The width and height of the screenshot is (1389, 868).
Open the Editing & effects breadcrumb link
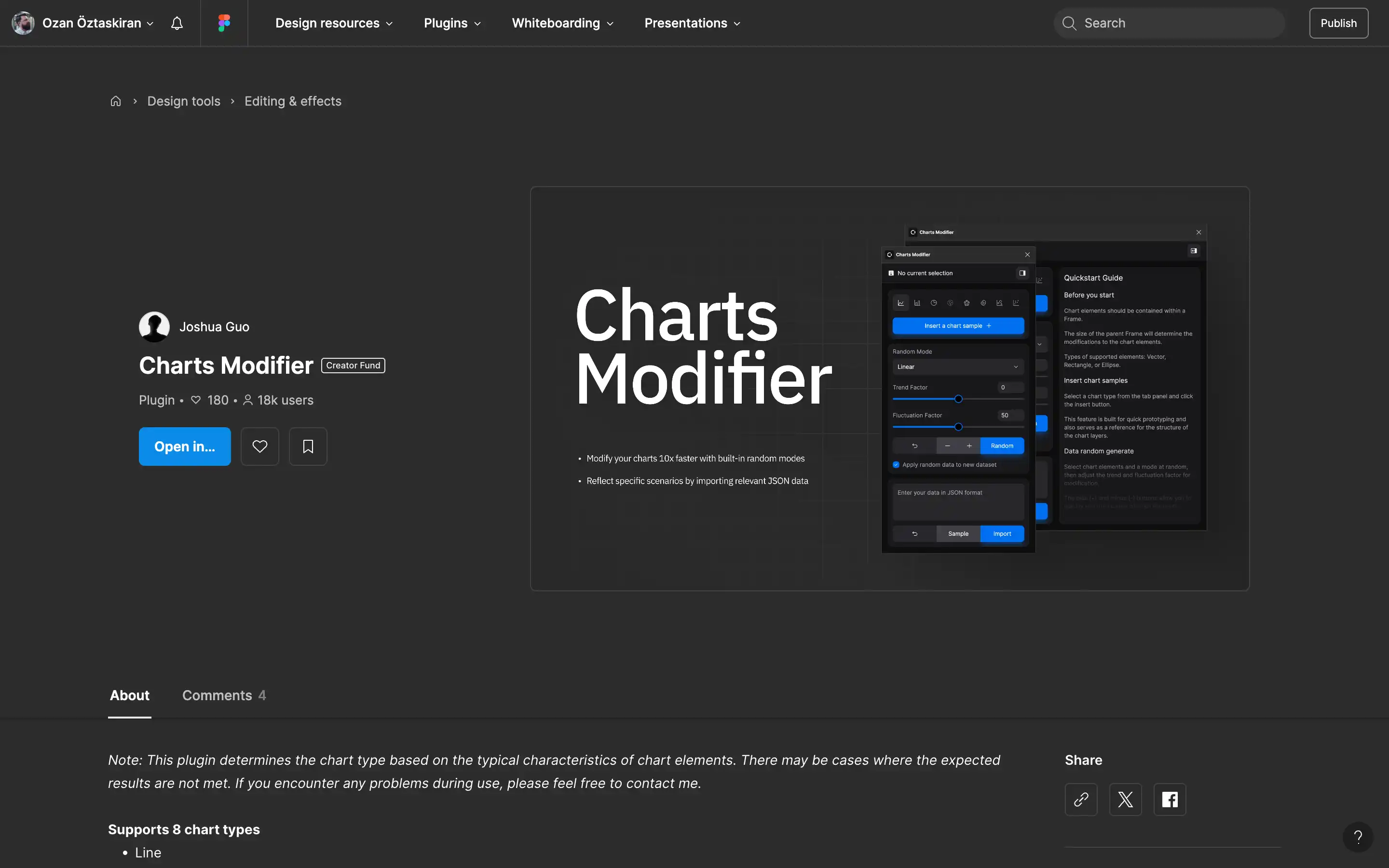293,101
